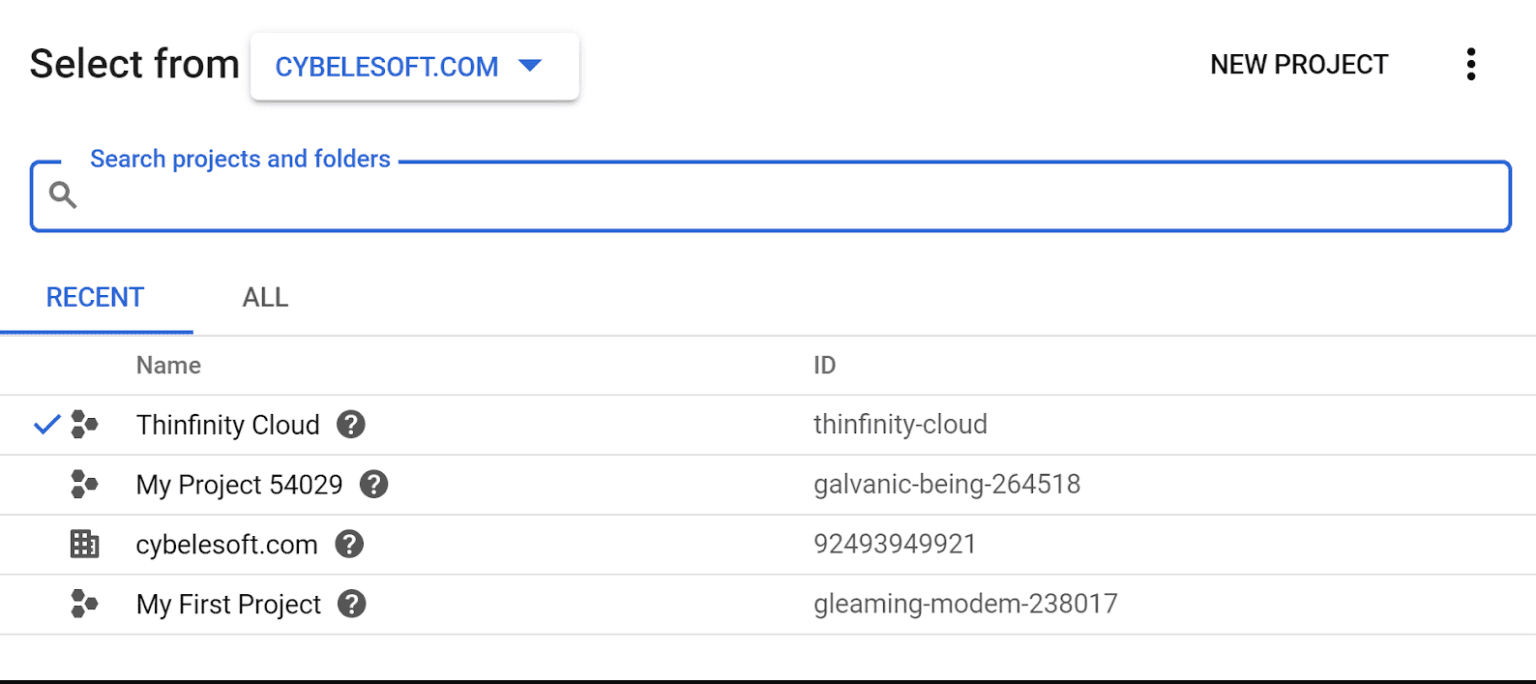The width and height of the screenshot is (1536, 684).
Task: Click the Search projects and folders field
Action: pyautogui.click(x=700, y=196)
